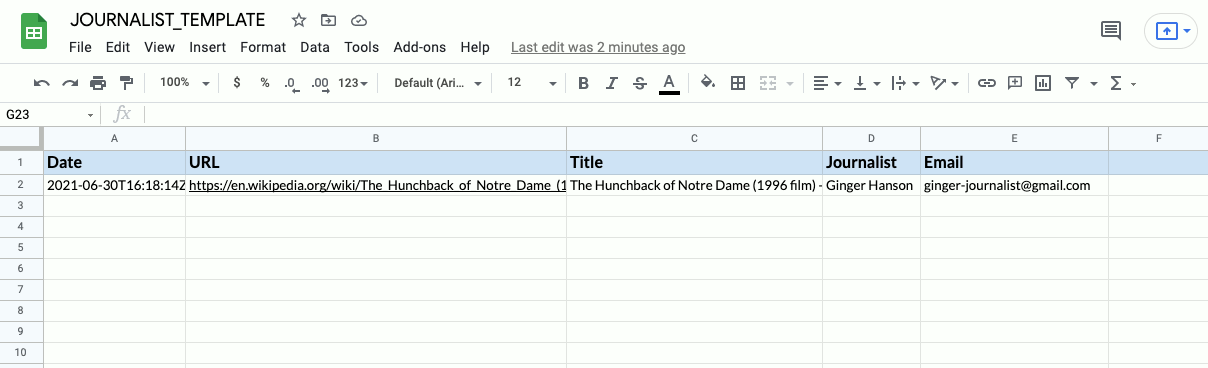Open the Name box dropdown arrow

pos(90,115)
